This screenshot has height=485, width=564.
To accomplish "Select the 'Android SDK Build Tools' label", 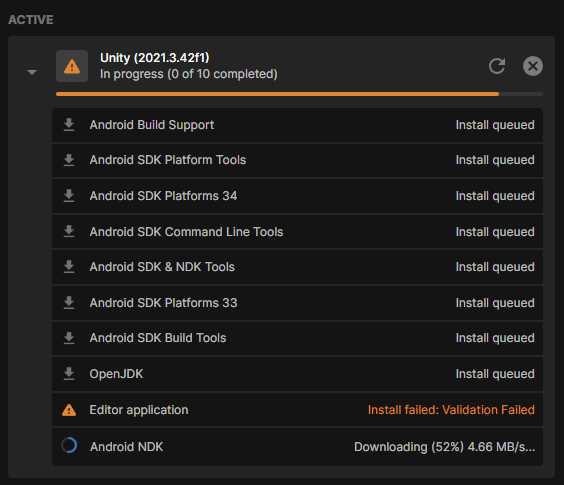I will (158, 338).
